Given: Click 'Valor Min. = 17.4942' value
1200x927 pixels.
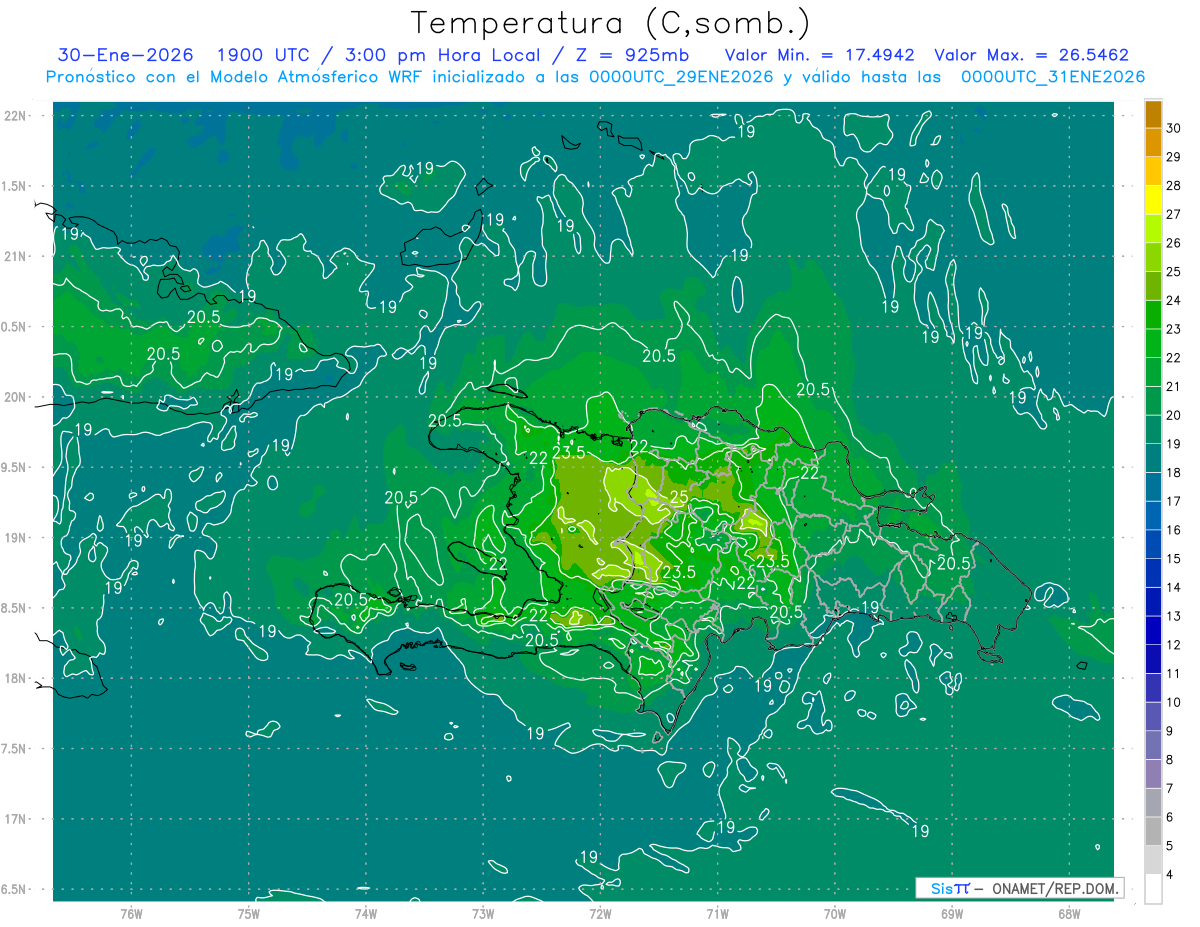Looking at the screenshot, I should click(x=819, y=55).
